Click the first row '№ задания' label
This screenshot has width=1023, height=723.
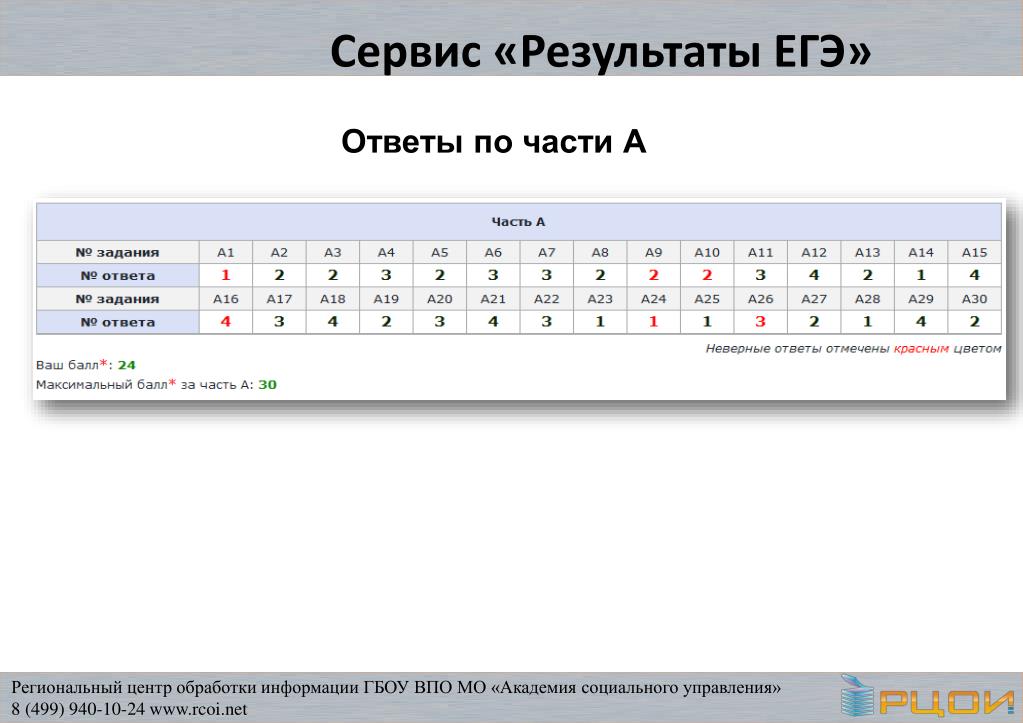pos(117,253)
